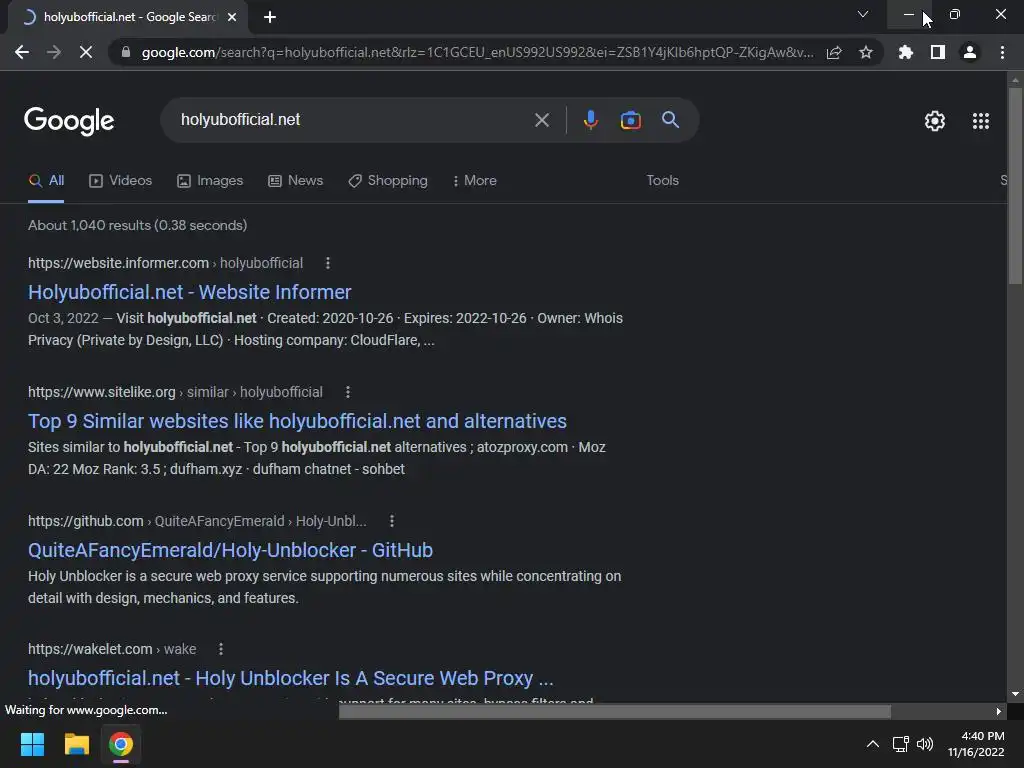Viewport: 1024px width, 768px height.
Task: Open QuiteAFancyEmerald/Holy-Unblocker GitHub link
Action: pyautogui.click(x=231, y=551)
